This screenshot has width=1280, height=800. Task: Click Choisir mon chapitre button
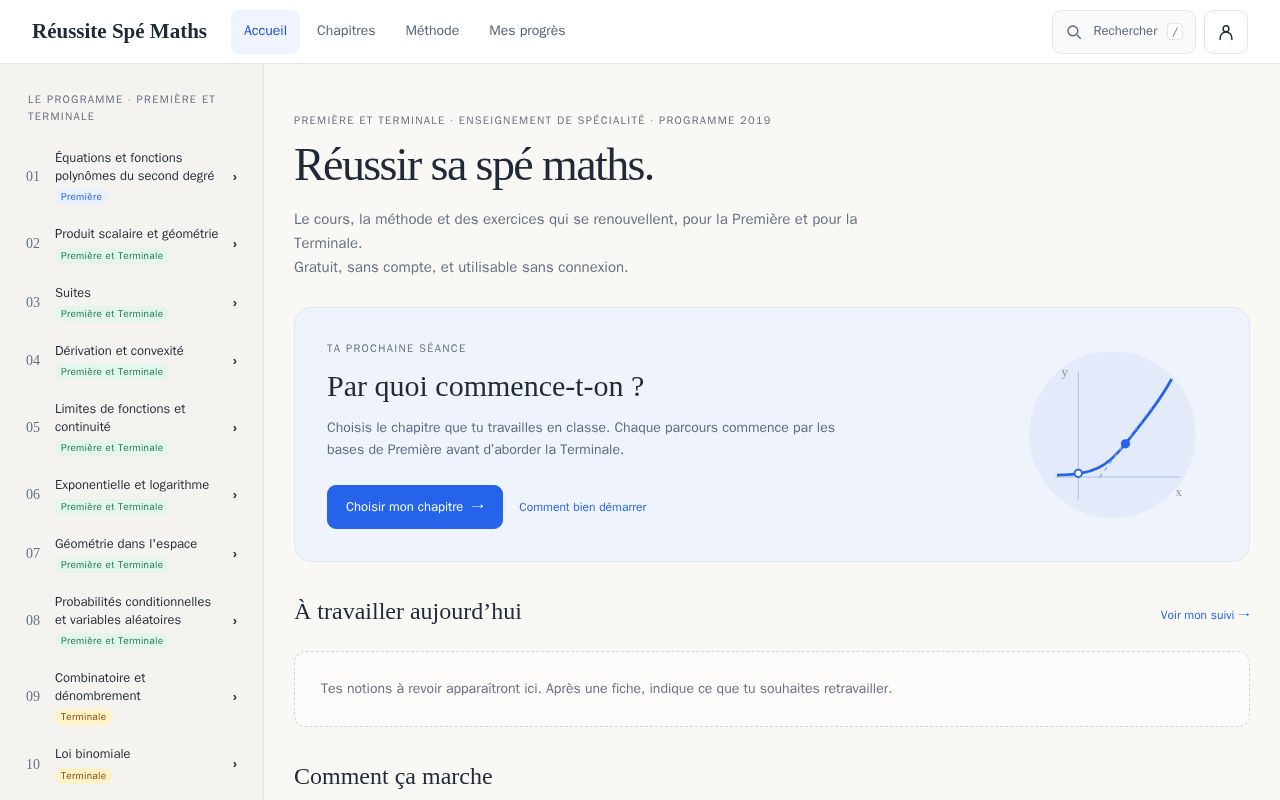415,507
